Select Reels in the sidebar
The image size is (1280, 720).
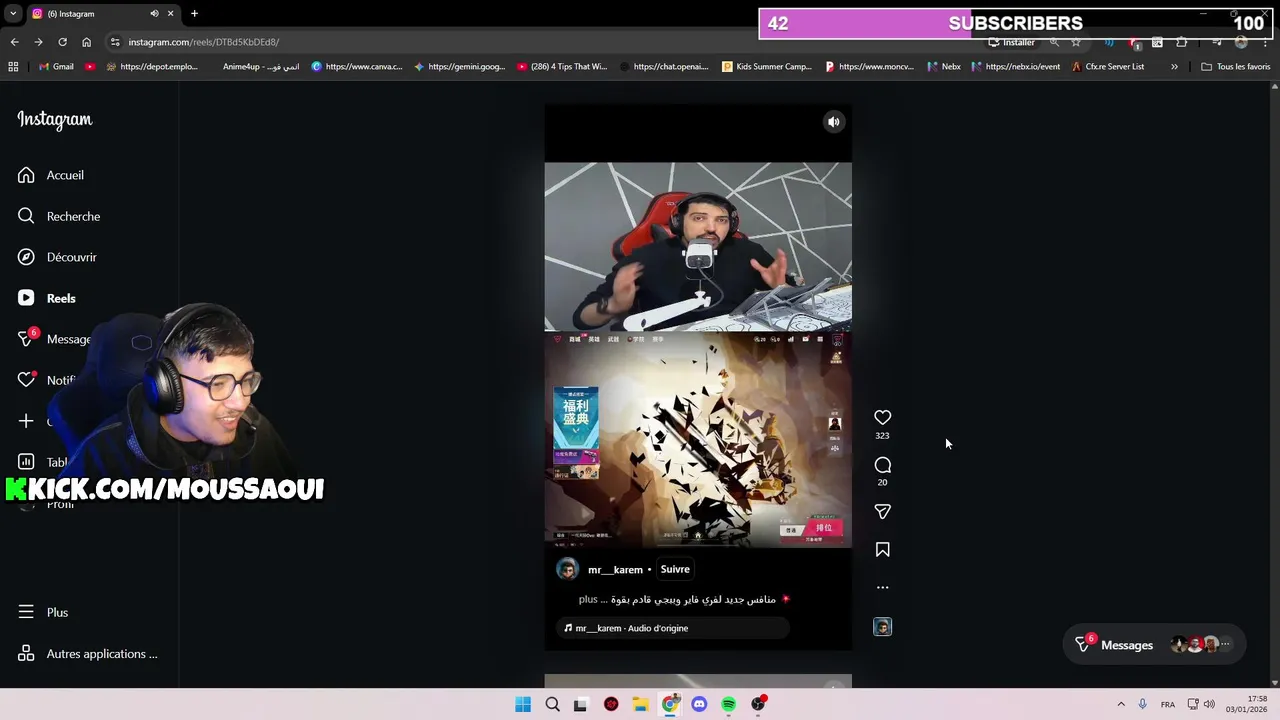[47, 298]
